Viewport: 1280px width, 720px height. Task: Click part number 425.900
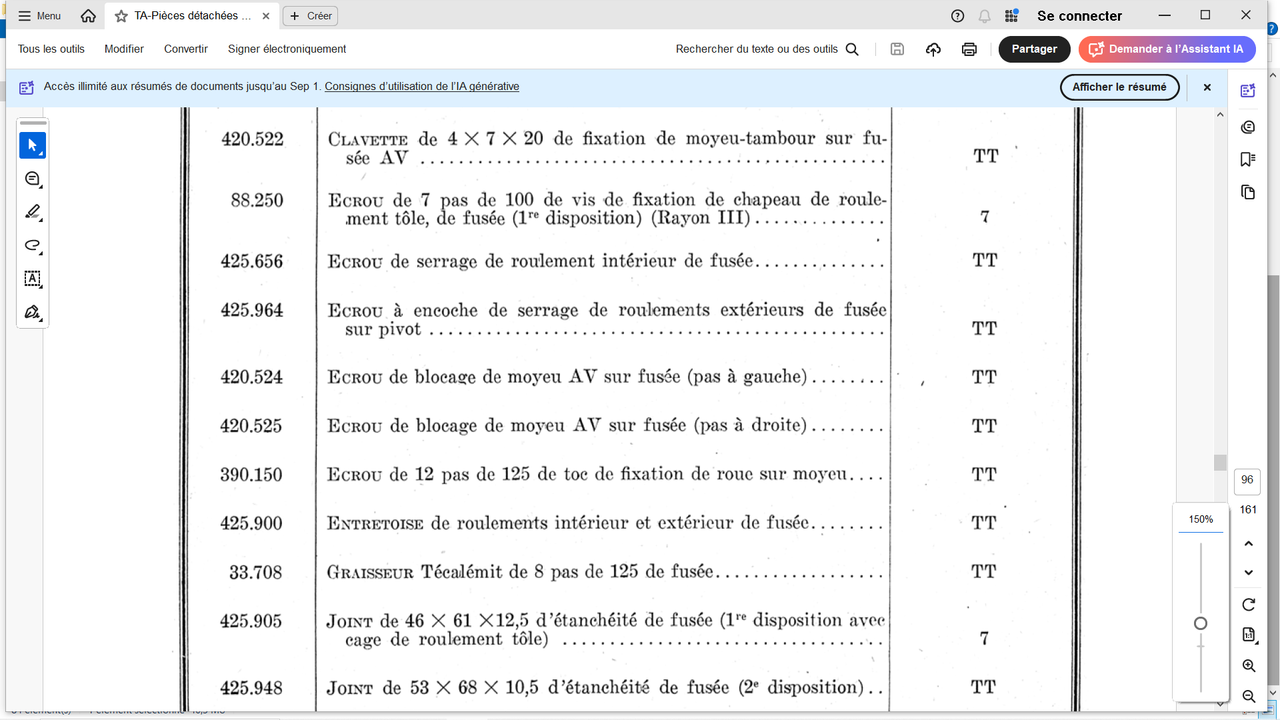[252, 523]
